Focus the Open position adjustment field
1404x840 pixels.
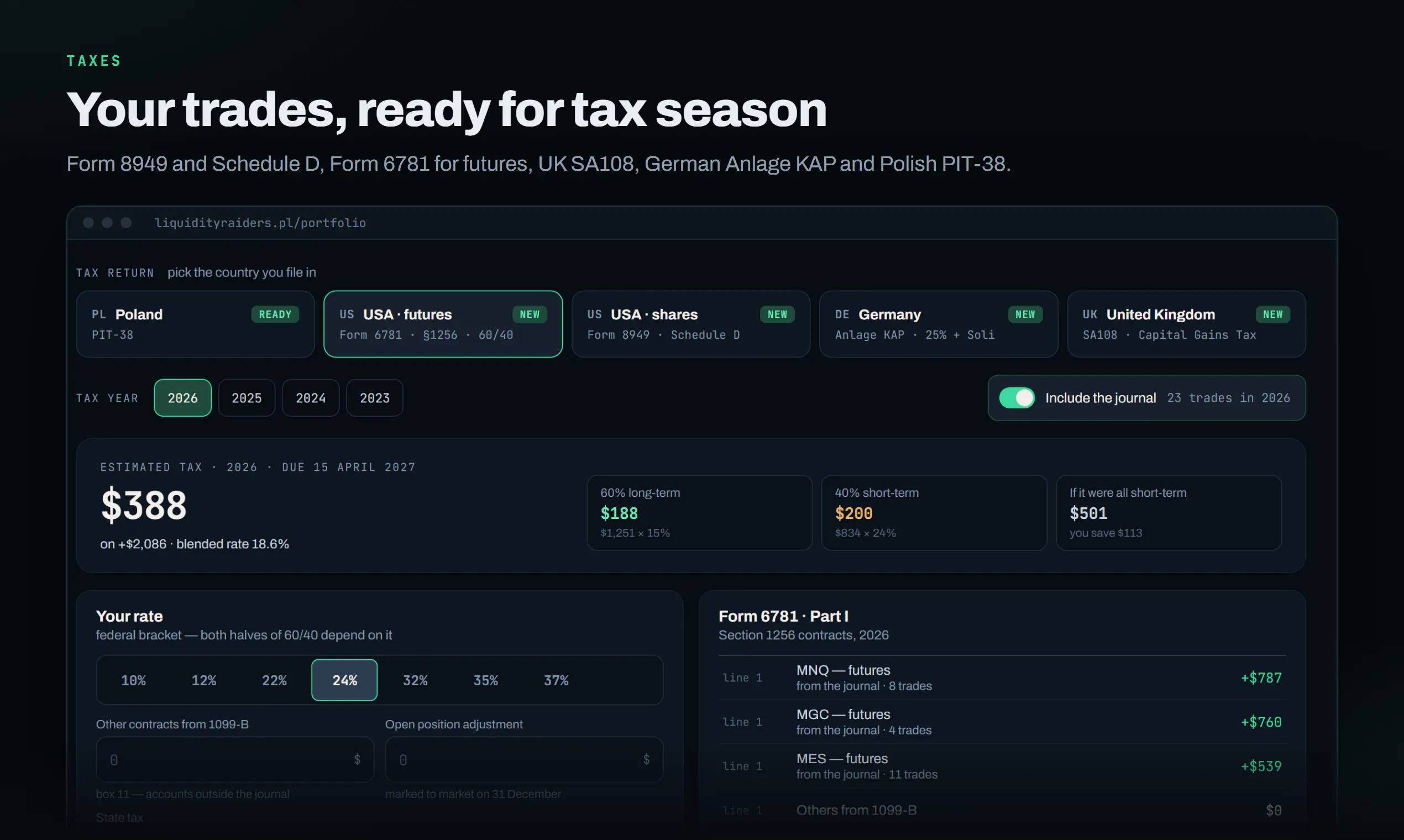coord(523,760)
